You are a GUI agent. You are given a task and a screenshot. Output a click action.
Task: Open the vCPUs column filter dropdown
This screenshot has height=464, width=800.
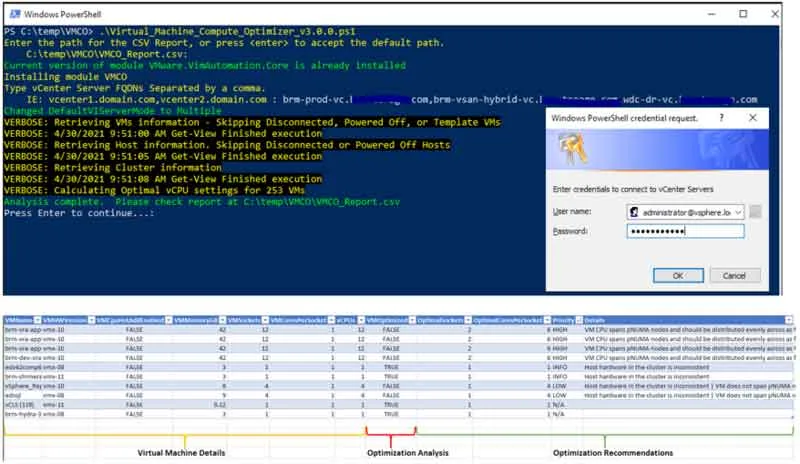point(361,320)
